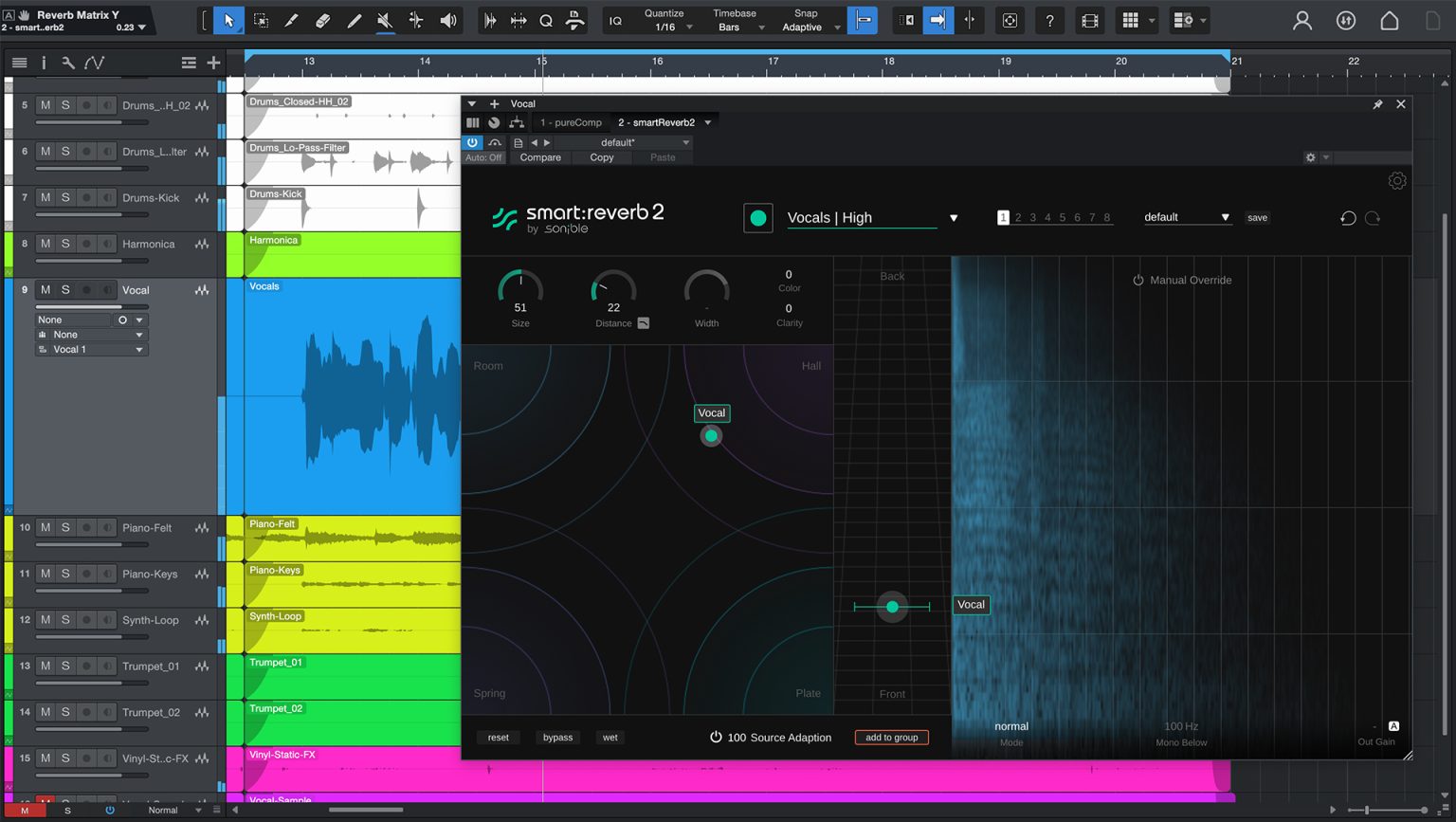The image size is (1456, 822).
Task: Click the Compare button
Action: pos(540,157)
